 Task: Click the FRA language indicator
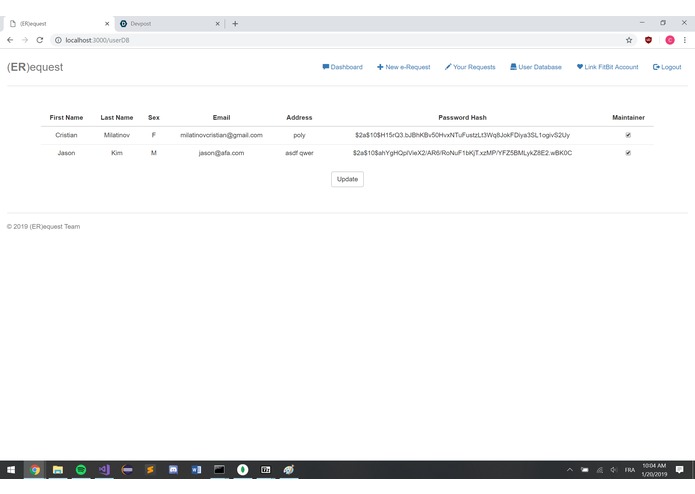[629, 470]
